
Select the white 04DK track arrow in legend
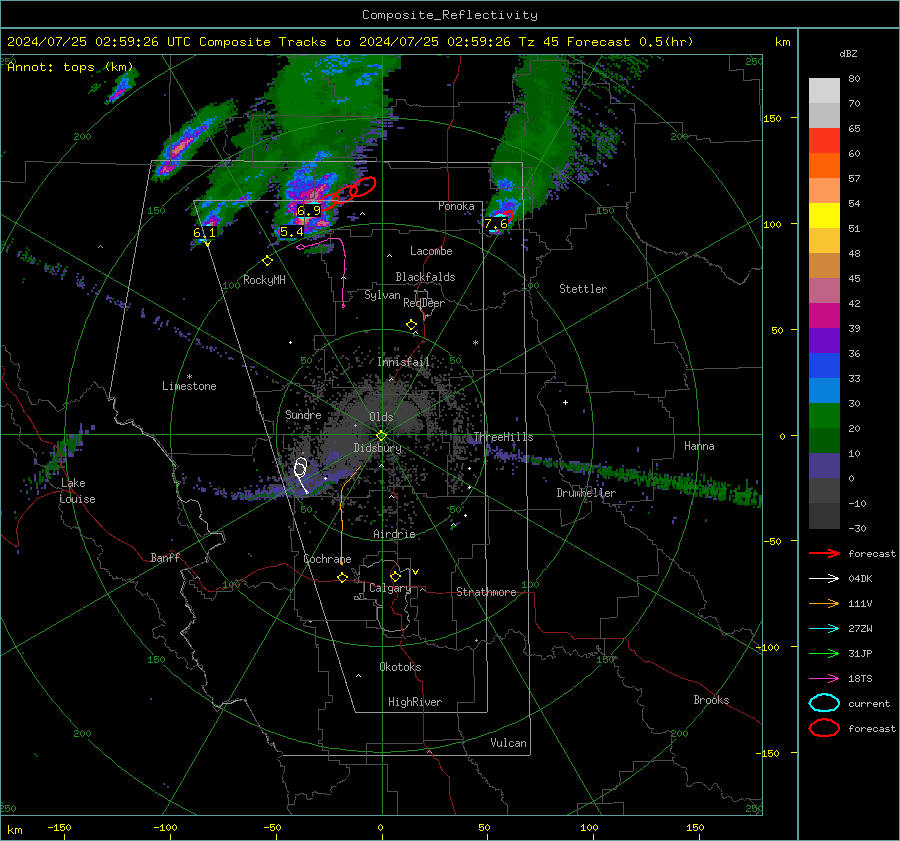[824, 578]
